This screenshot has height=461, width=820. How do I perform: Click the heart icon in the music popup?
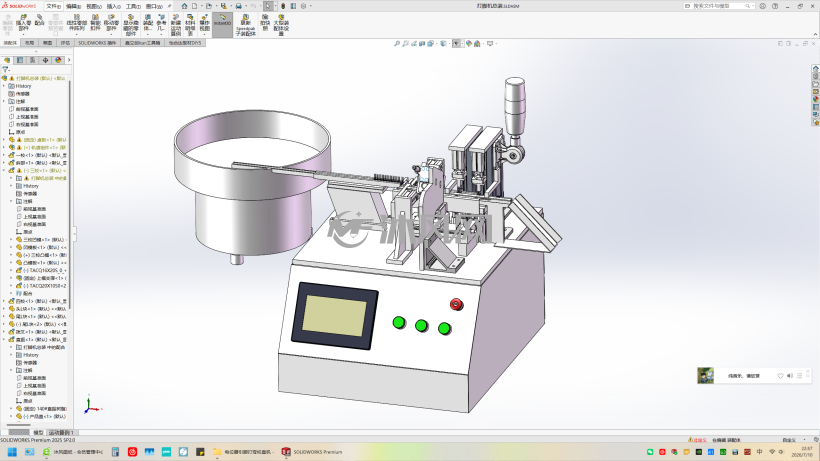pos(780,376)
